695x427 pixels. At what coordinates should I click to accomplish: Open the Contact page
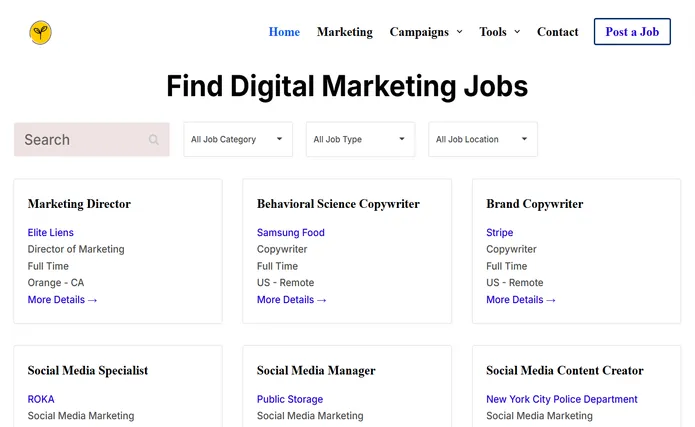tap(558, 32)
